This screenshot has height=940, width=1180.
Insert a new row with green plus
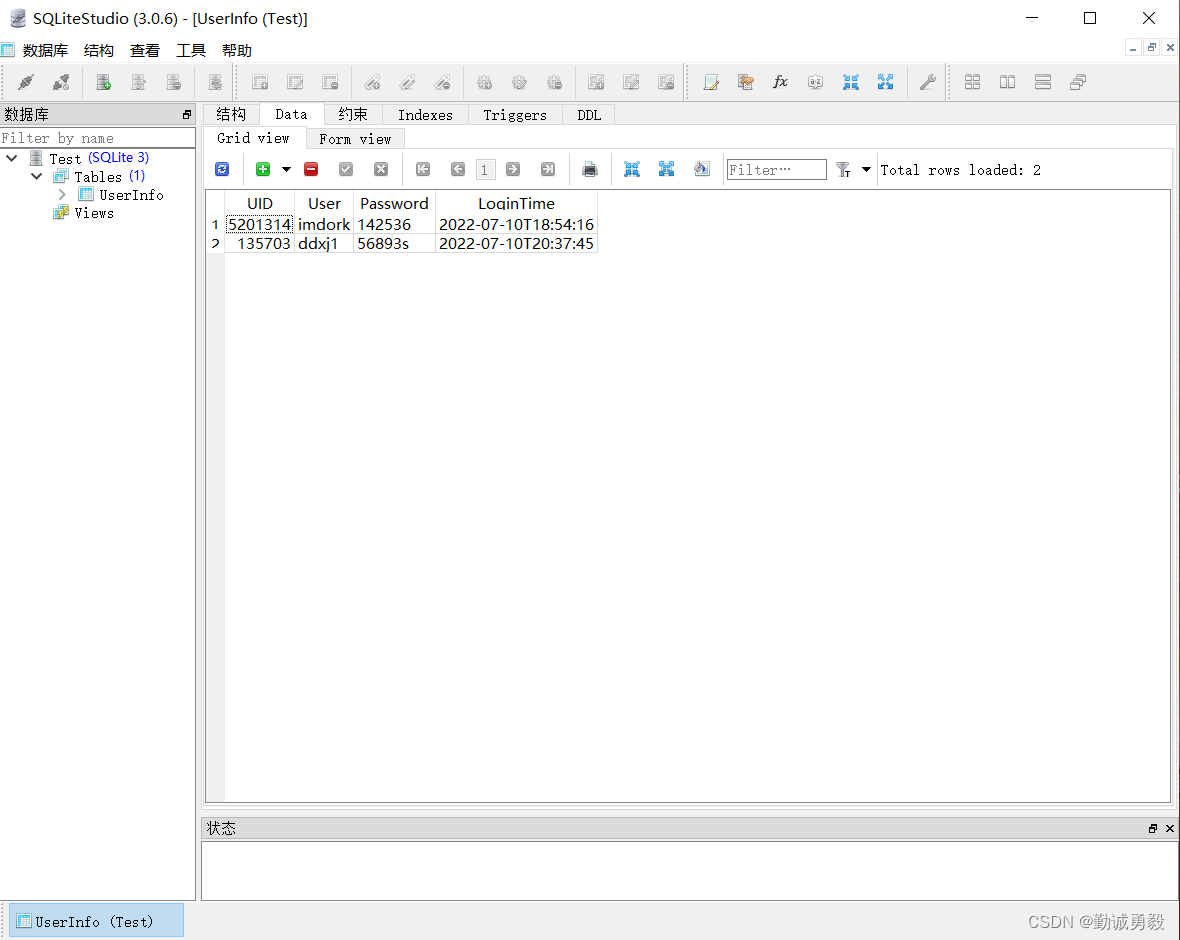coord(263,169)
